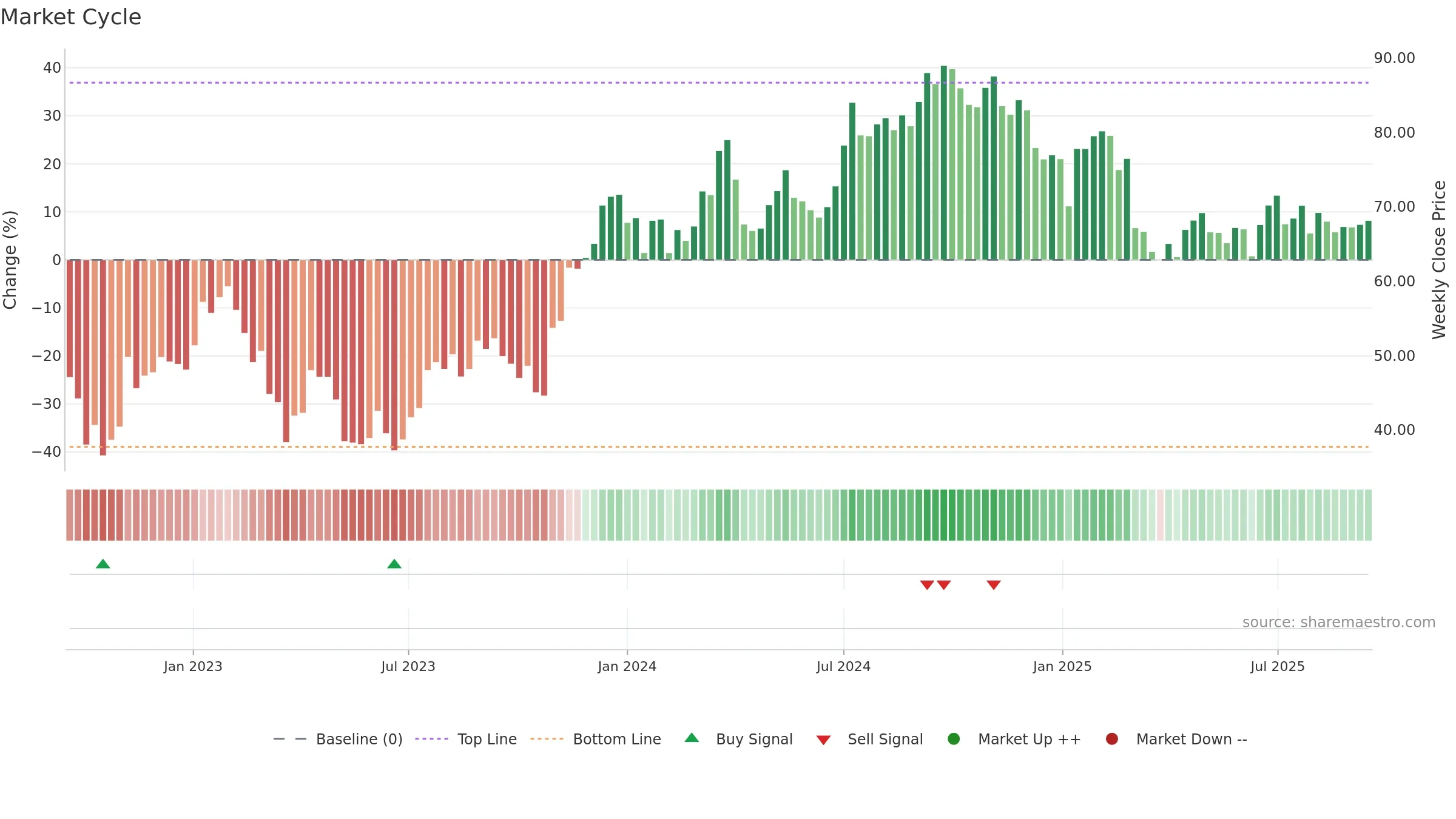Toggle the Market Down -- legend item

pos(1176,739)
